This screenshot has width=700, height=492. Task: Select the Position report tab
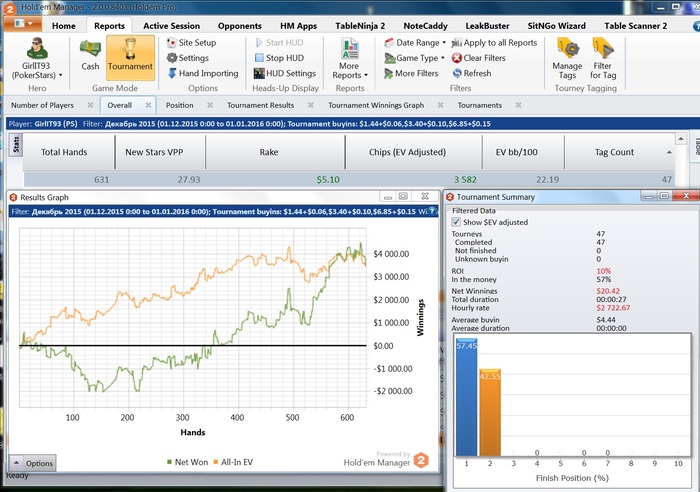point(179,105)
